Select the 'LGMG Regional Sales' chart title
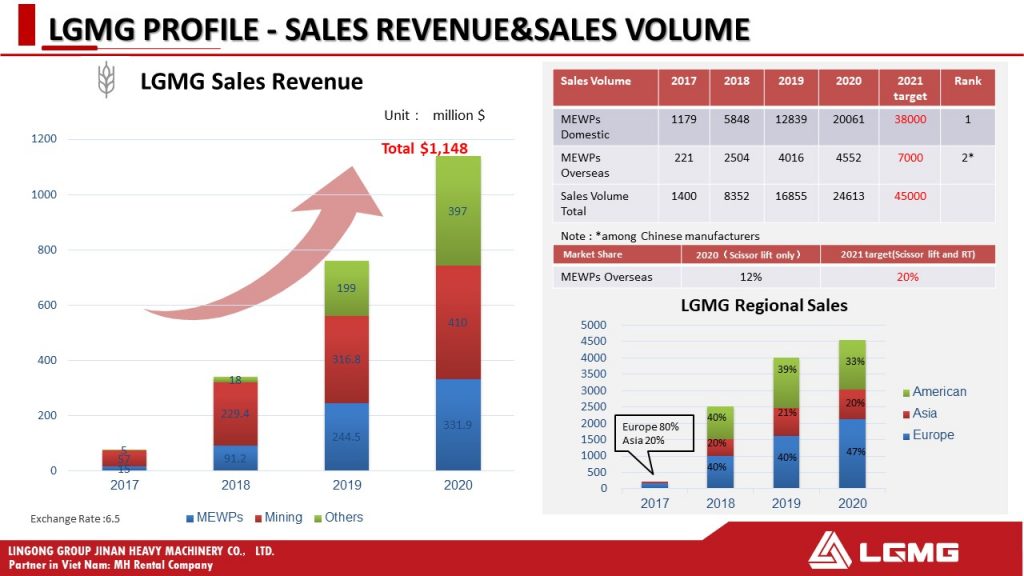This screenshot has width=1024, height=576. [764, 306]
